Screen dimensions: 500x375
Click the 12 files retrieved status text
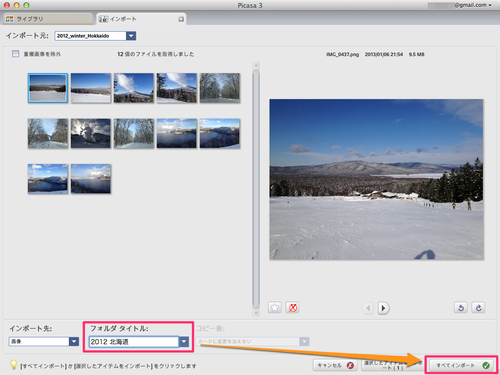155,54
